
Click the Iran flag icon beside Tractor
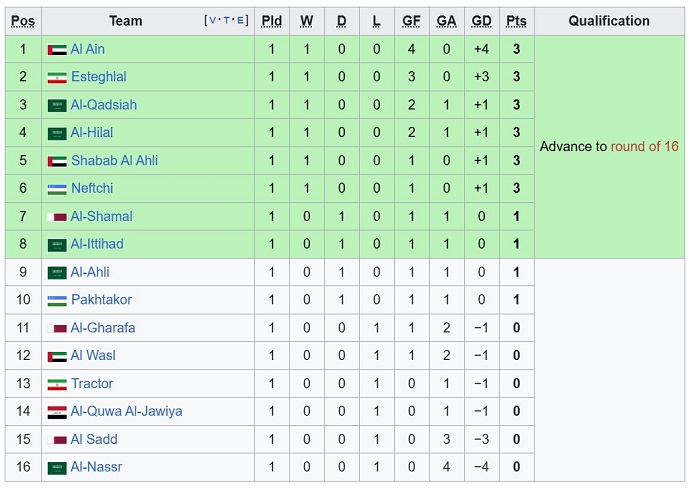coord(57,384)
